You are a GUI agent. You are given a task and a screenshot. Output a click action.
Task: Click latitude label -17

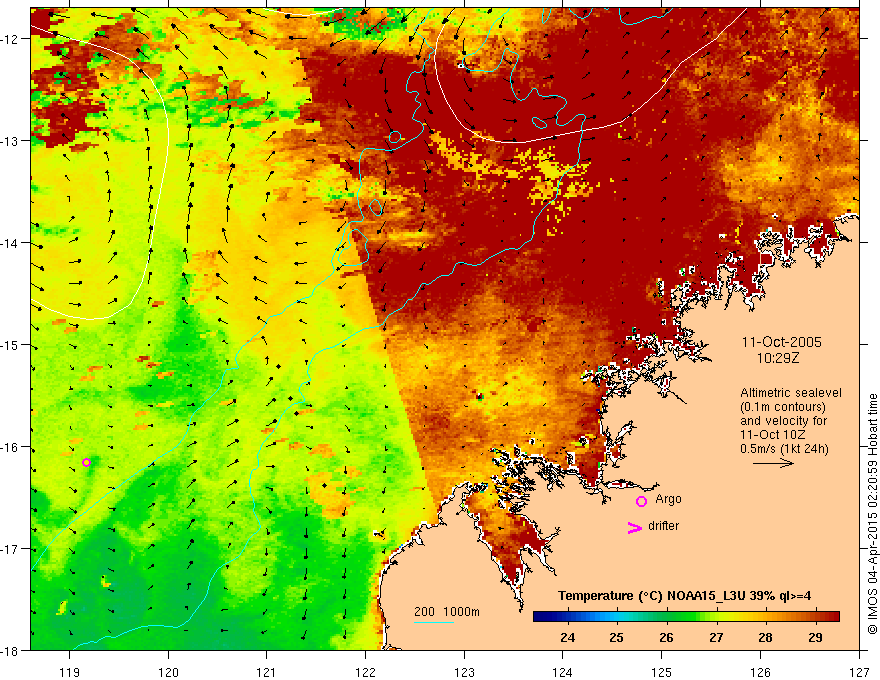pos(9,549)
